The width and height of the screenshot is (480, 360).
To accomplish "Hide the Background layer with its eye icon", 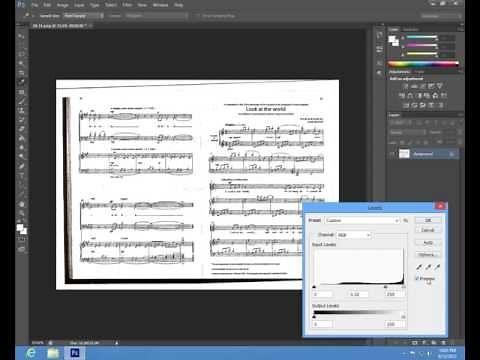I will 393,154.
